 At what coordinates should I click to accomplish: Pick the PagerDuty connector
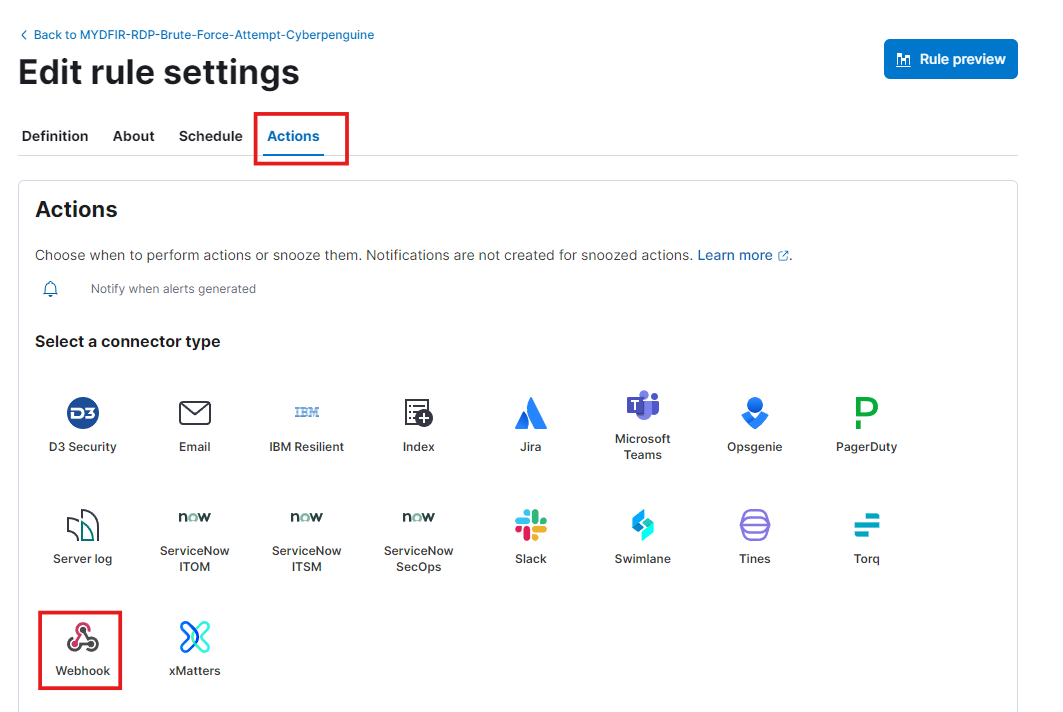866,425
